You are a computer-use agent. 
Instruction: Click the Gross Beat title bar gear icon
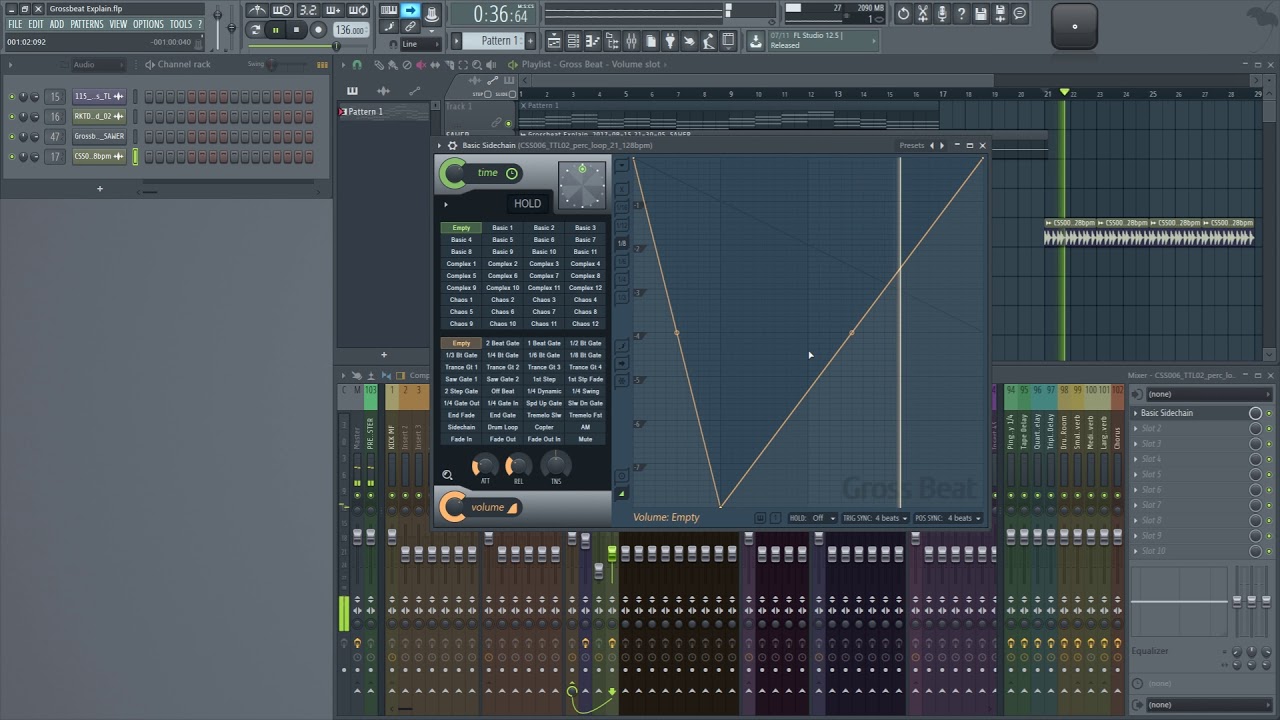[452, 146]
